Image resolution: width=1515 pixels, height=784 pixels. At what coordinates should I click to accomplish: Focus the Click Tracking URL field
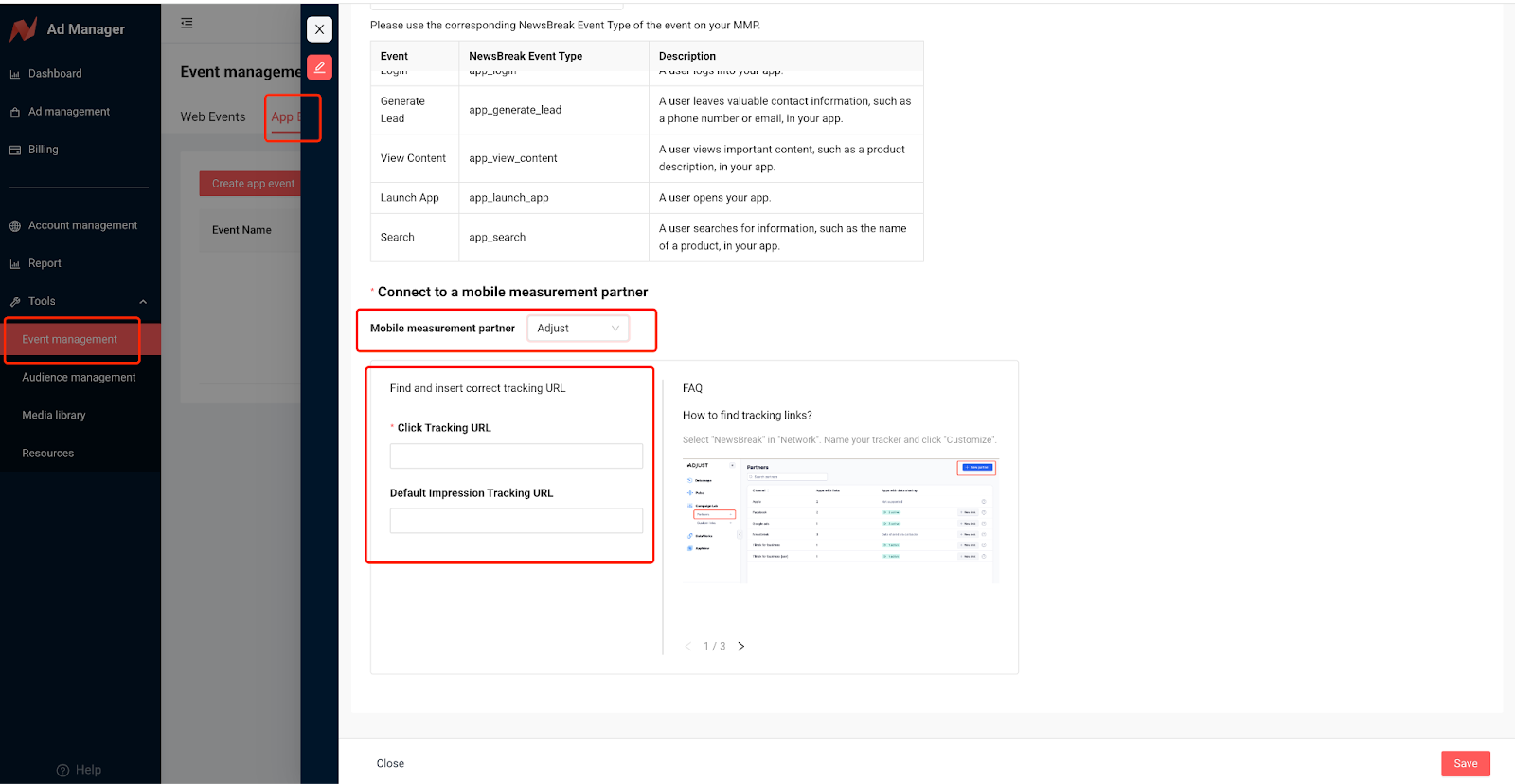point(516,455)
